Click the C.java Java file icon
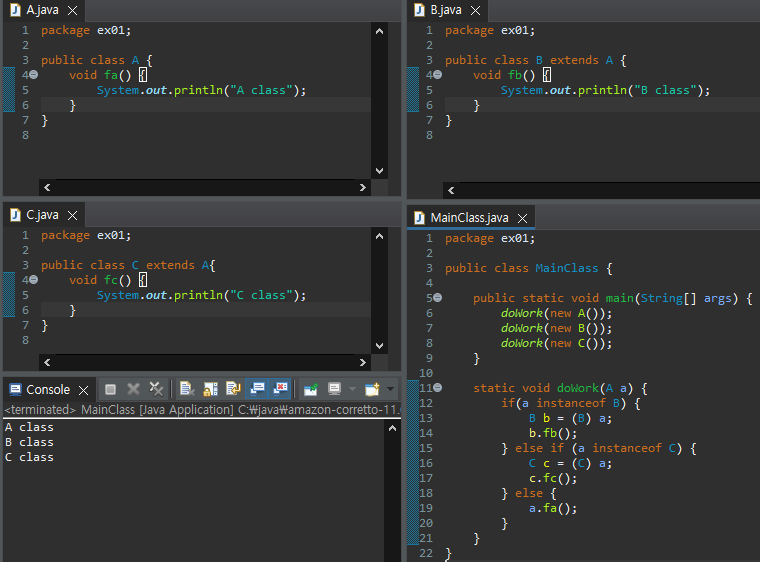The image size is (760, 562). 16,215
